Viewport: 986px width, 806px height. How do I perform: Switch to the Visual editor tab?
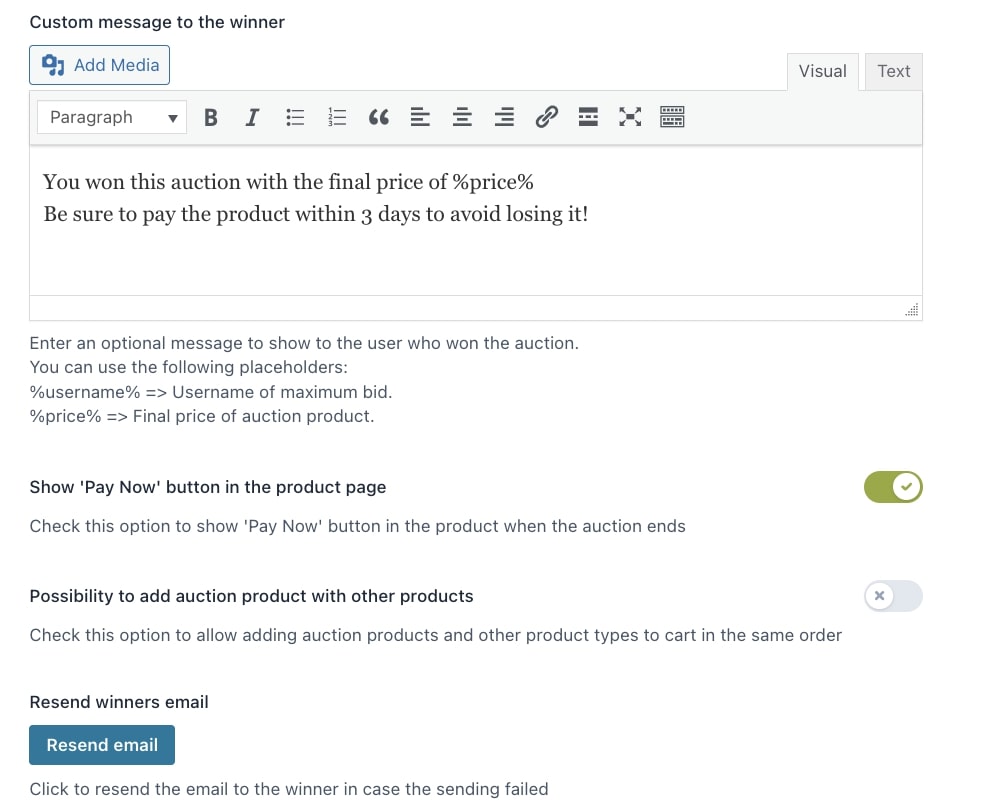823,71
